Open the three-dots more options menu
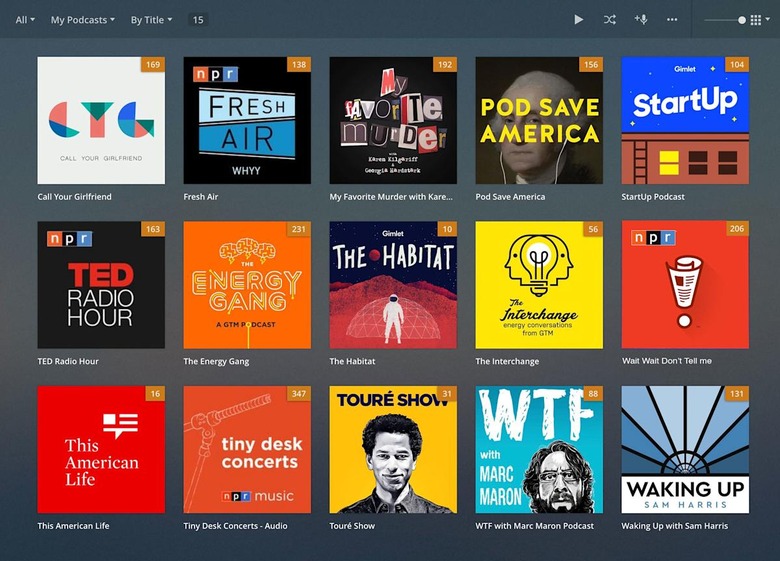The width and height of the screenshot is (780, 561). [x=672, y=20]
